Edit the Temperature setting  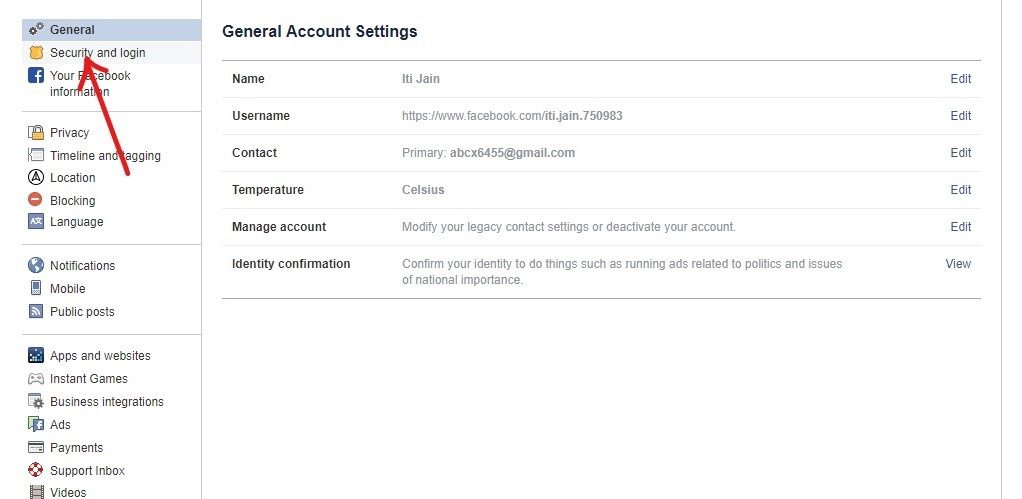961,190
